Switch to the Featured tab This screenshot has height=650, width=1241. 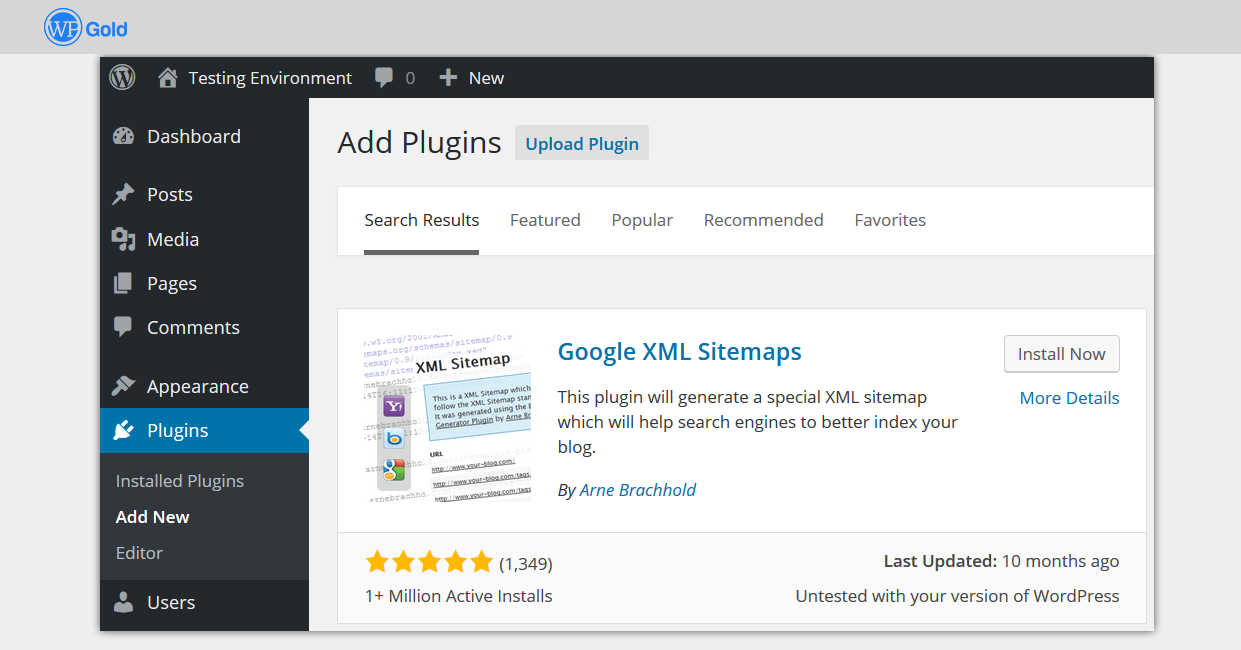[545, 220]
